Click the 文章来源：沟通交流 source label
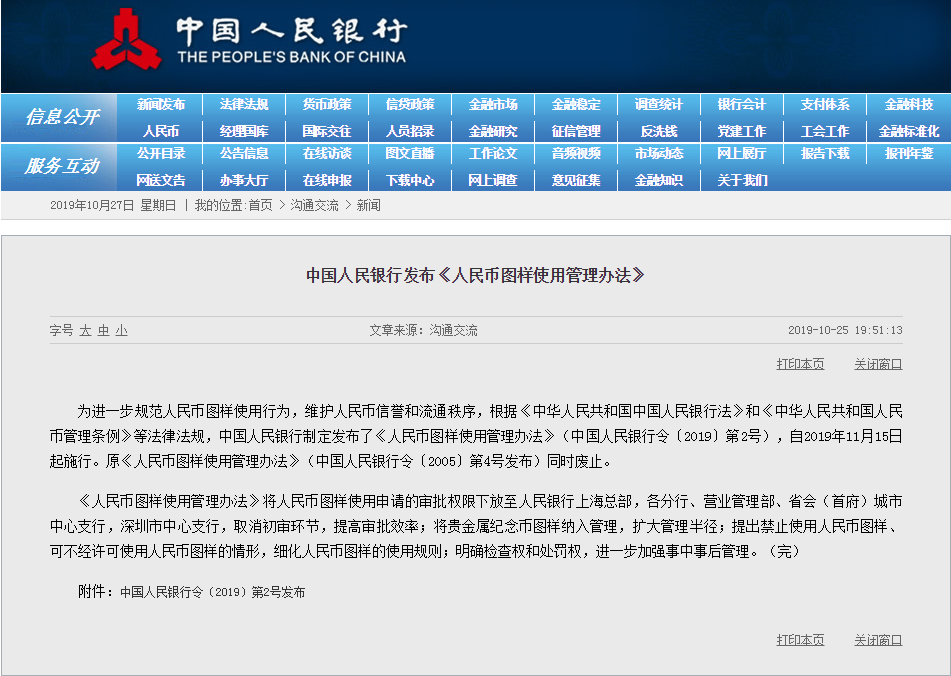The width and height of the screenshot is (951, 676). [423, 330]
